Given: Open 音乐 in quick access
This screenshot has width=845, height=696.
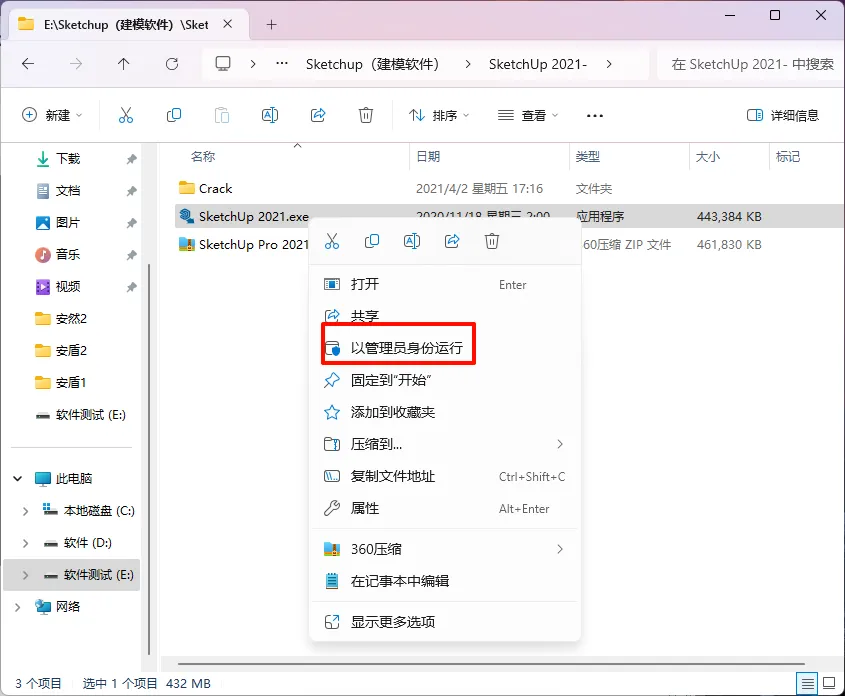Looking at the screenshot, I should click(67, 254).
